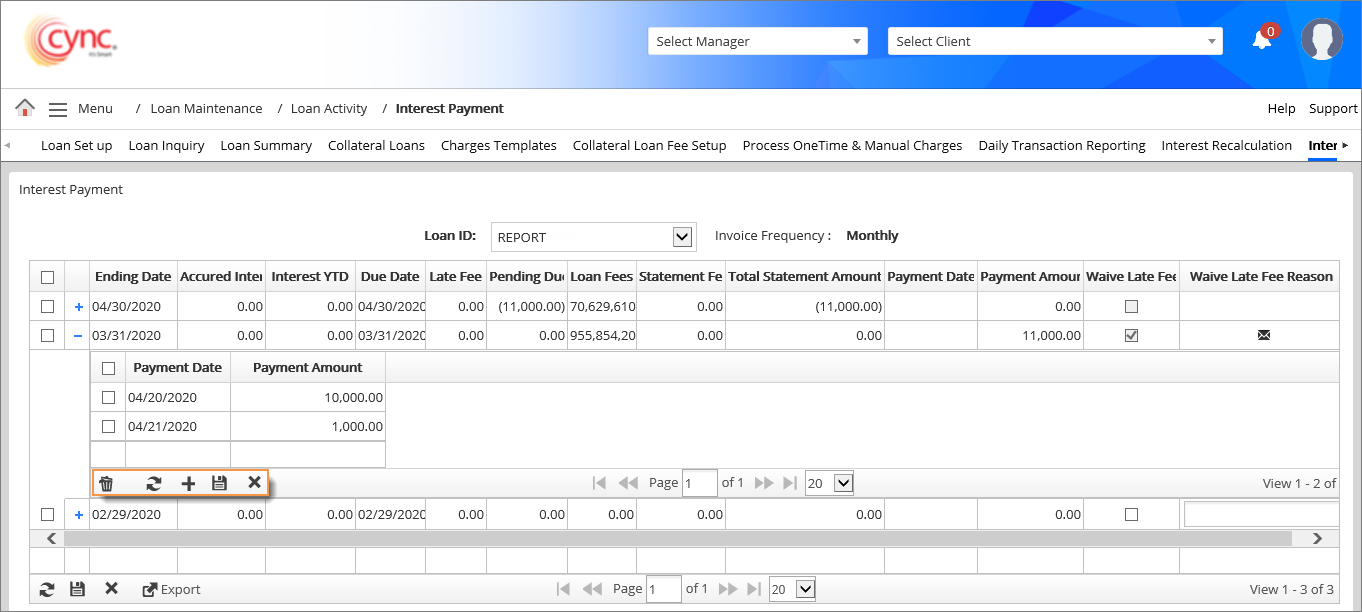Image resolution: width=1362 pixels, height=612 pixels.
Task: Switch to the Loan Summary tab
Action: coord(266,146)
